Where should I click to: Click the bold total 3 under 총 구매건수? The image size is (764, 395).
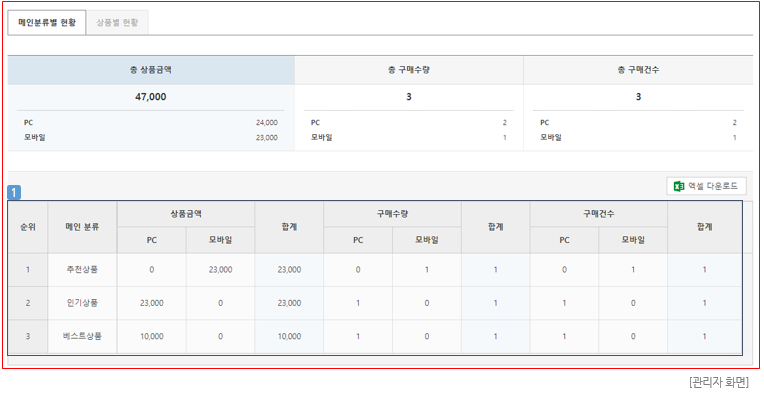click(638, 97)
